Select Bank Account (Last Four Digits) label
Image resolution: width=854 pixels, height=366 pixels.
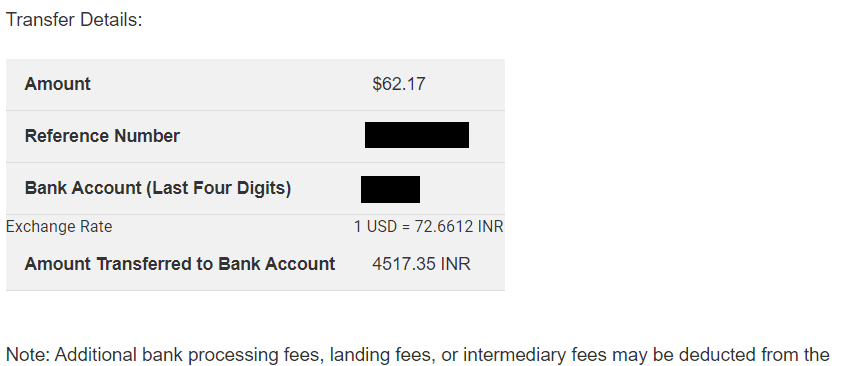[x=157, y=188]
